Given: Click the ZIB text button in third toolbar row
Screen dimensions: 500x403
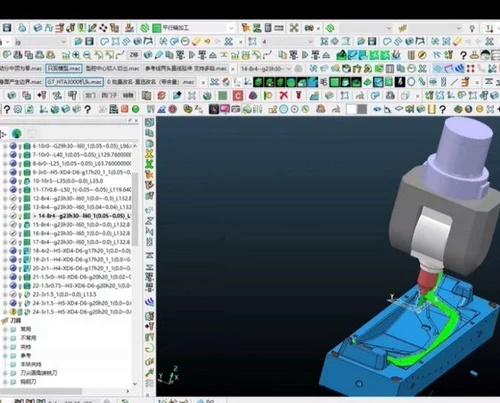Looking at the screenshot, I should pos(134,55).
